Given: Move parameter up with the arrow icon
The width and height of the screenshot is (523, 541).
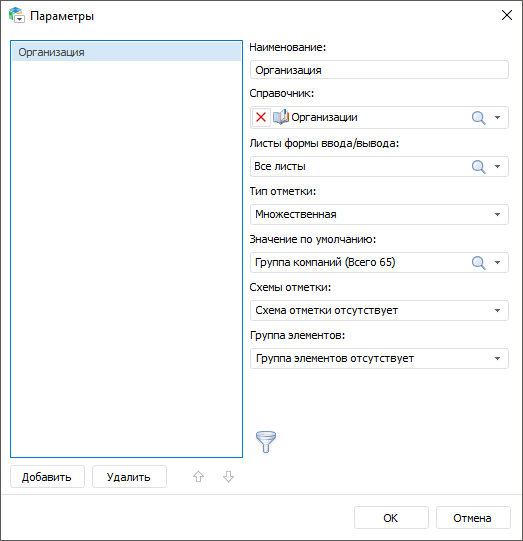Looking at the screenshot, I should click(198, 477).
